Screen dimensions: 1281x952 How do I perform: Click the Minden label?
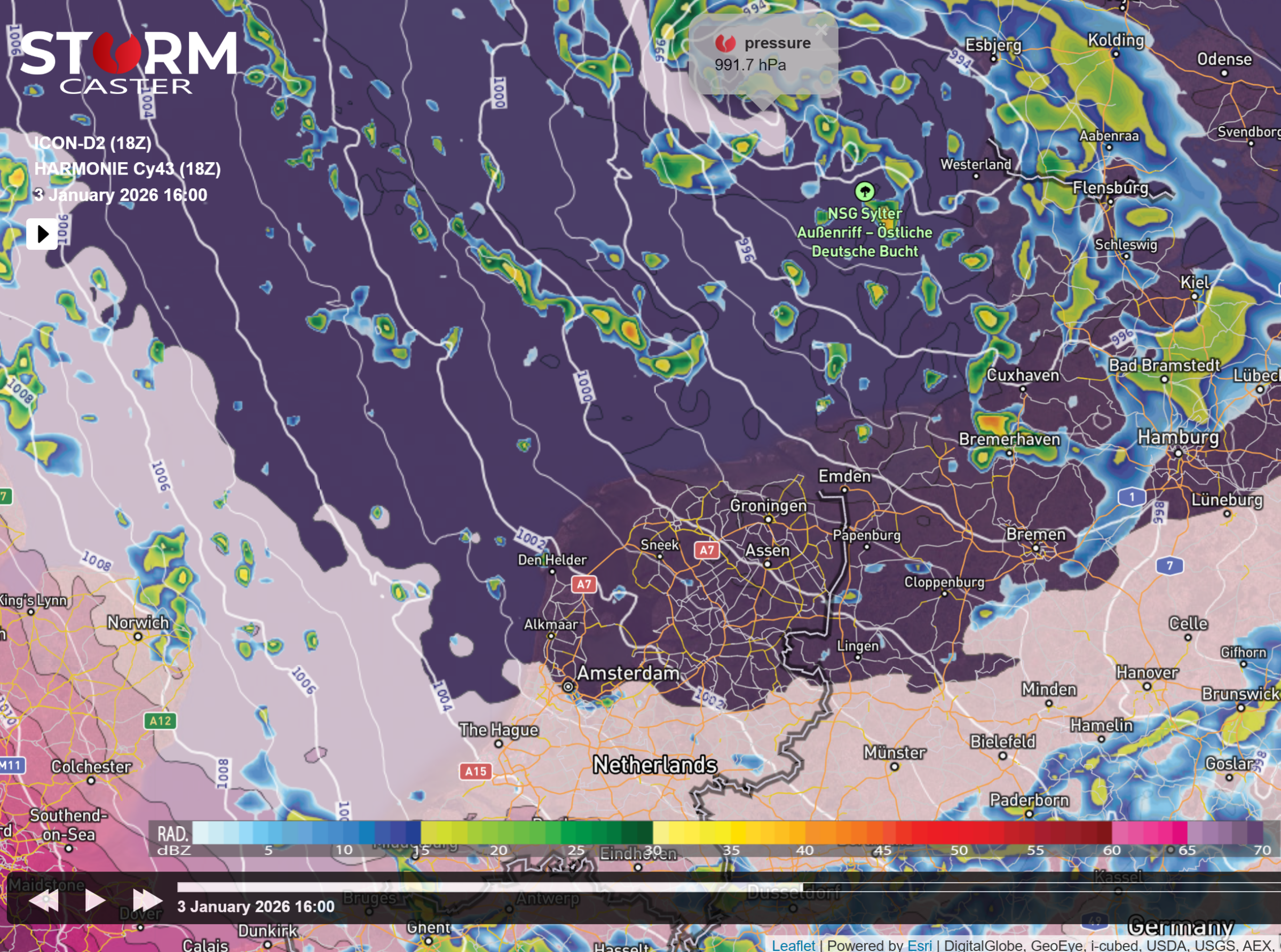(x=1049, y=689)
